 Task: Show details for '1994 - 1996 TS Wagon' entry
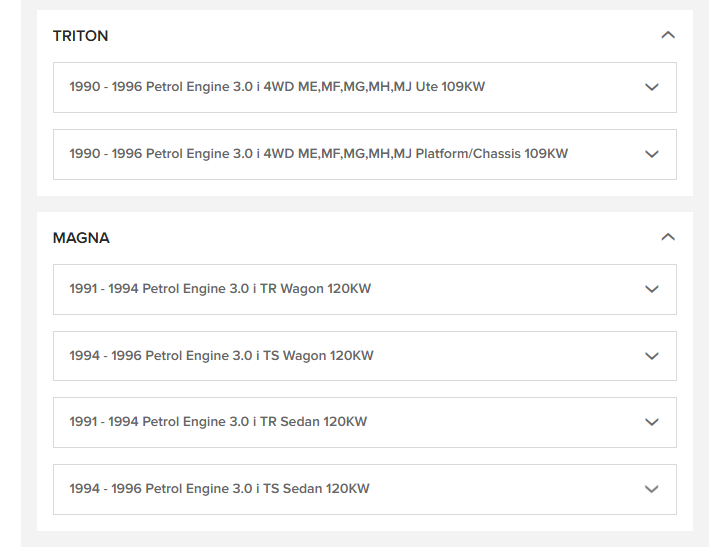[221, 356]
